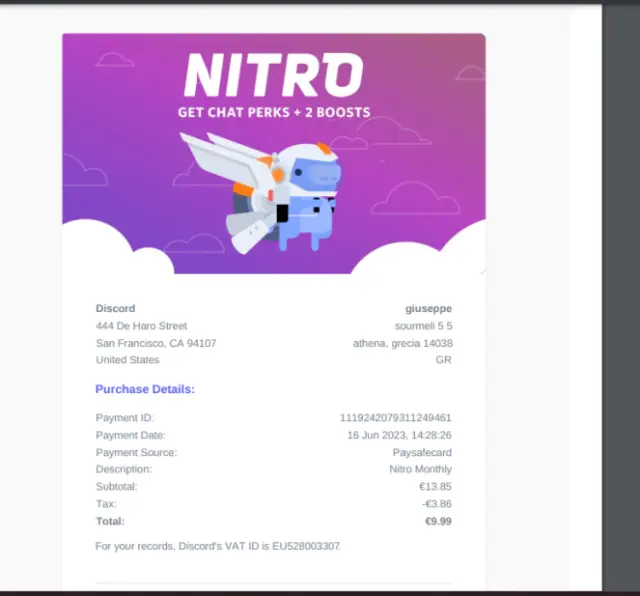Image resolution: width=640 pixels, height=596 pixels.
Task: Select the 'GR' country code
Action: tap(444, 360)
